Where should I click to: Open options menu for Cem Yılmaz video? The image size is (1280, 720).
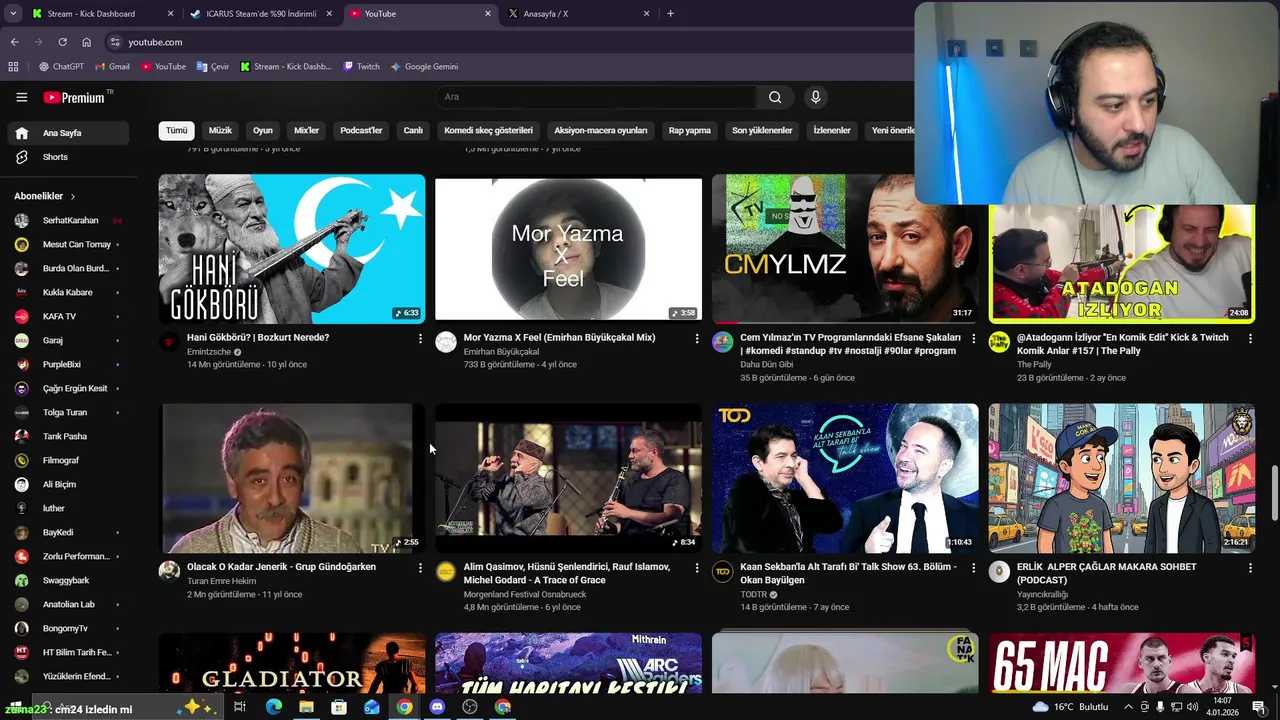[x=973, y=339]
